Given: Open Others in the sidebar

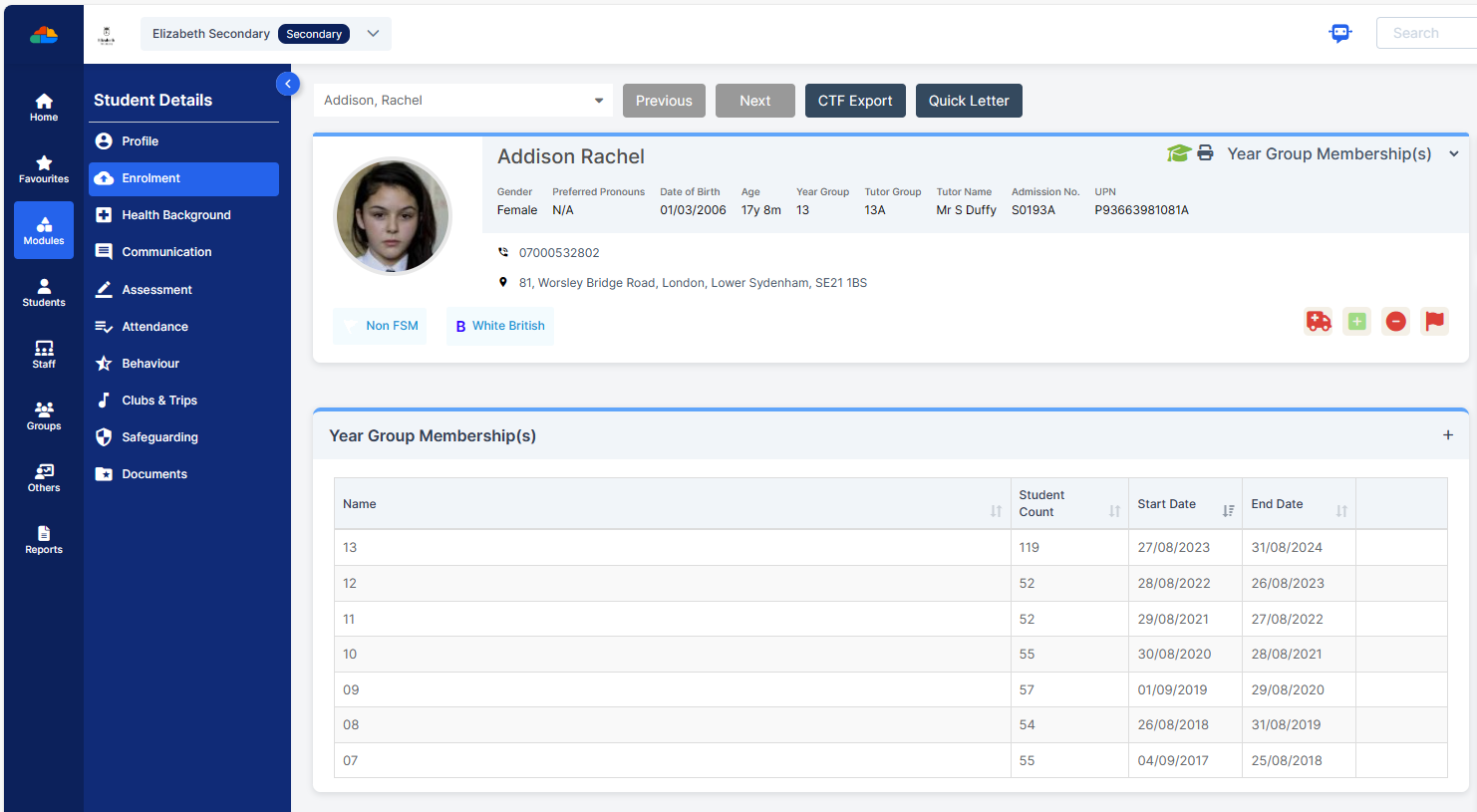Looking at the screenshot, I should click(x=44, y=478).
